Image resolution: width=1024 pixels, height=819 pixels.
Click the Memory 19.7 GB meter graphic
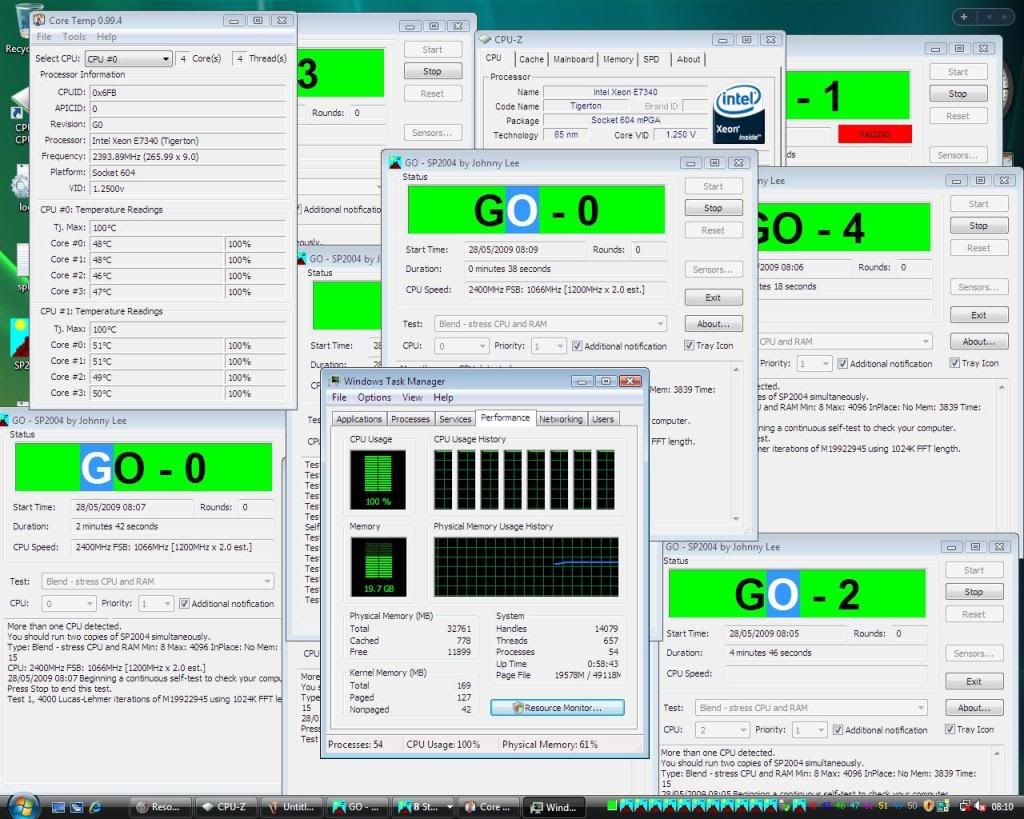[x=378, y=567]
